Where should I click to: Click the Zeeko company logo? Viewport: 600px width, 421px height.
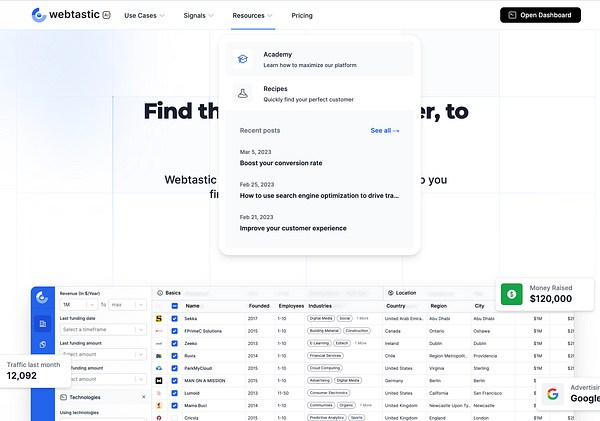[159, 343]
